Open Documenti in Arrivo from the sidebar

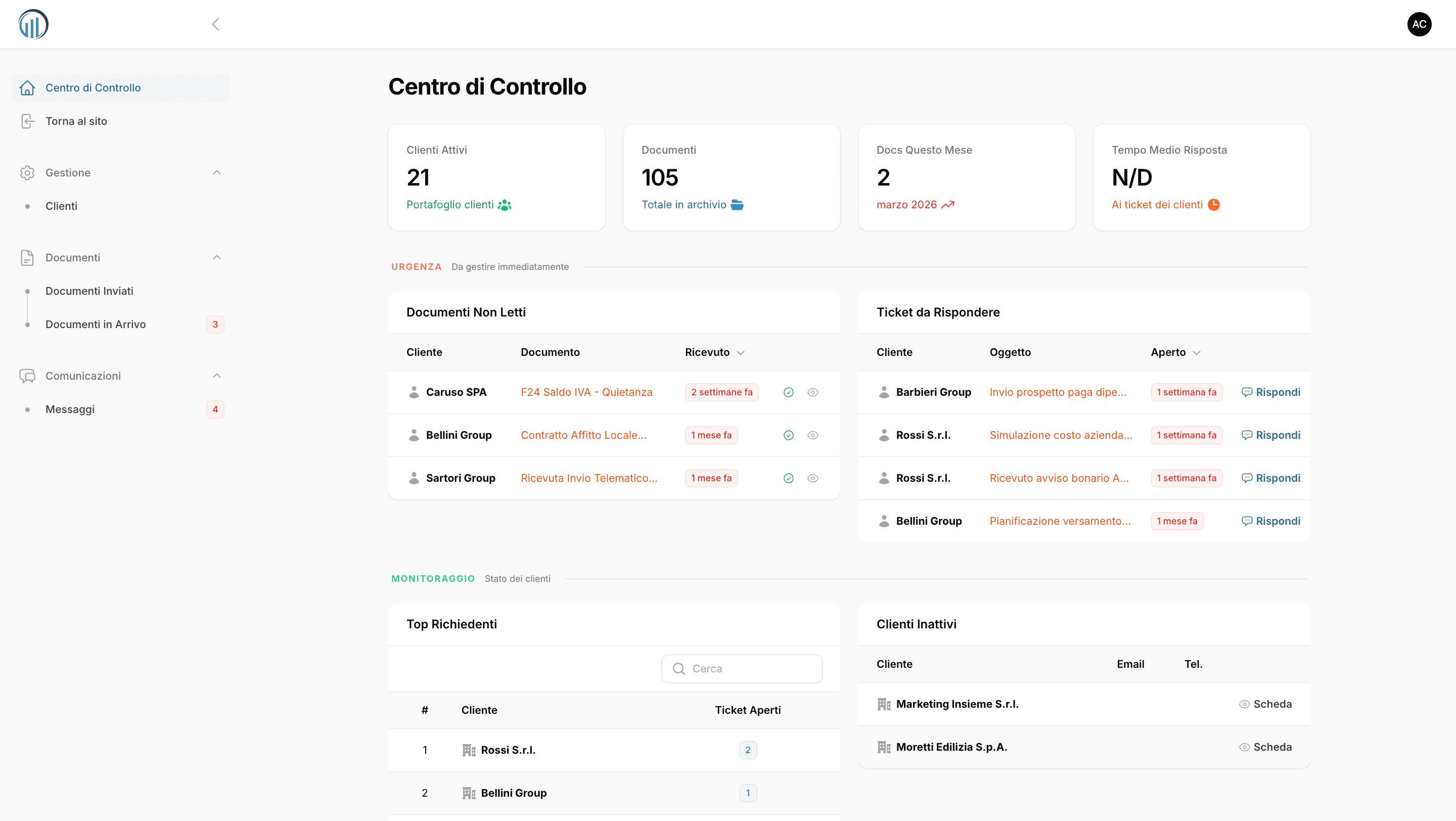[x=96, y=325]
